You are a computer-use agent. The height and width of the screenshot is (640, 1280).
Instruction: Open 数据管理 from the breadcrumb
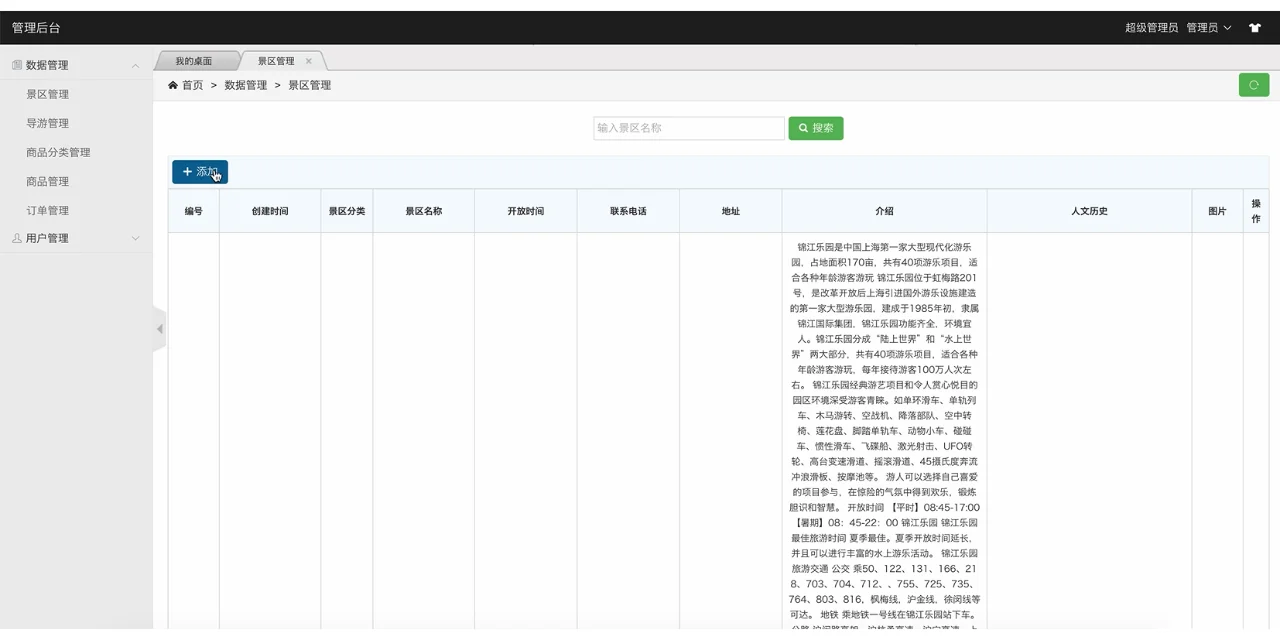click(x=245, y=85)
